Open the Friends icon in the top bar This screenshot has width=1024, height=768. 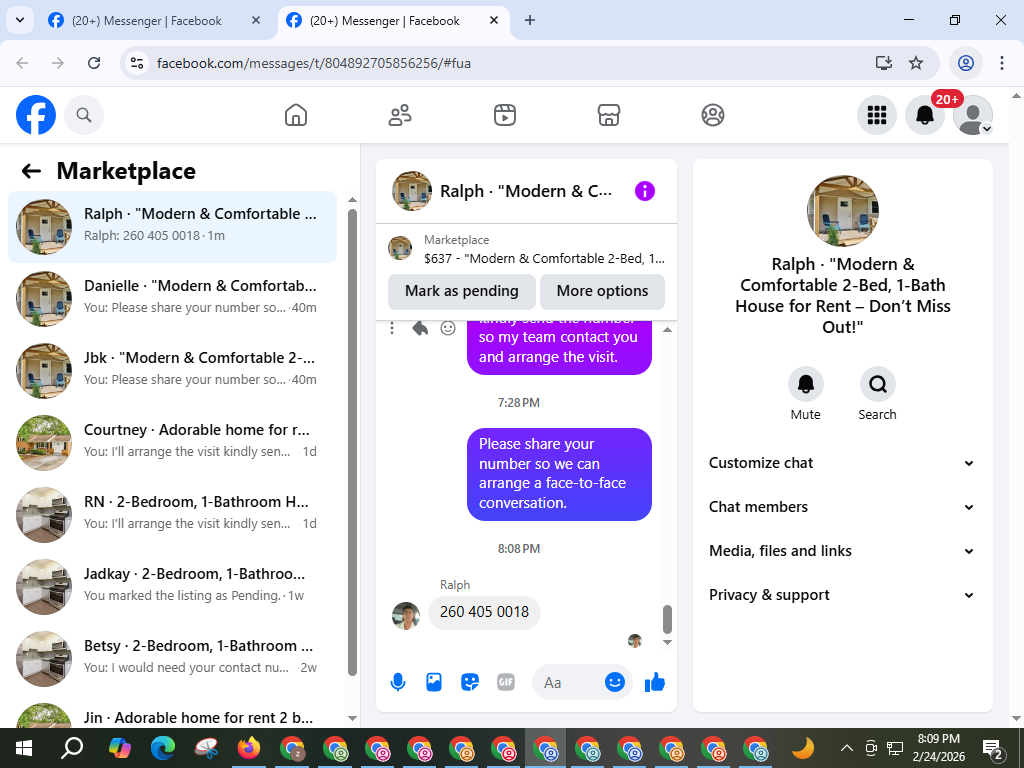(400, 115)
